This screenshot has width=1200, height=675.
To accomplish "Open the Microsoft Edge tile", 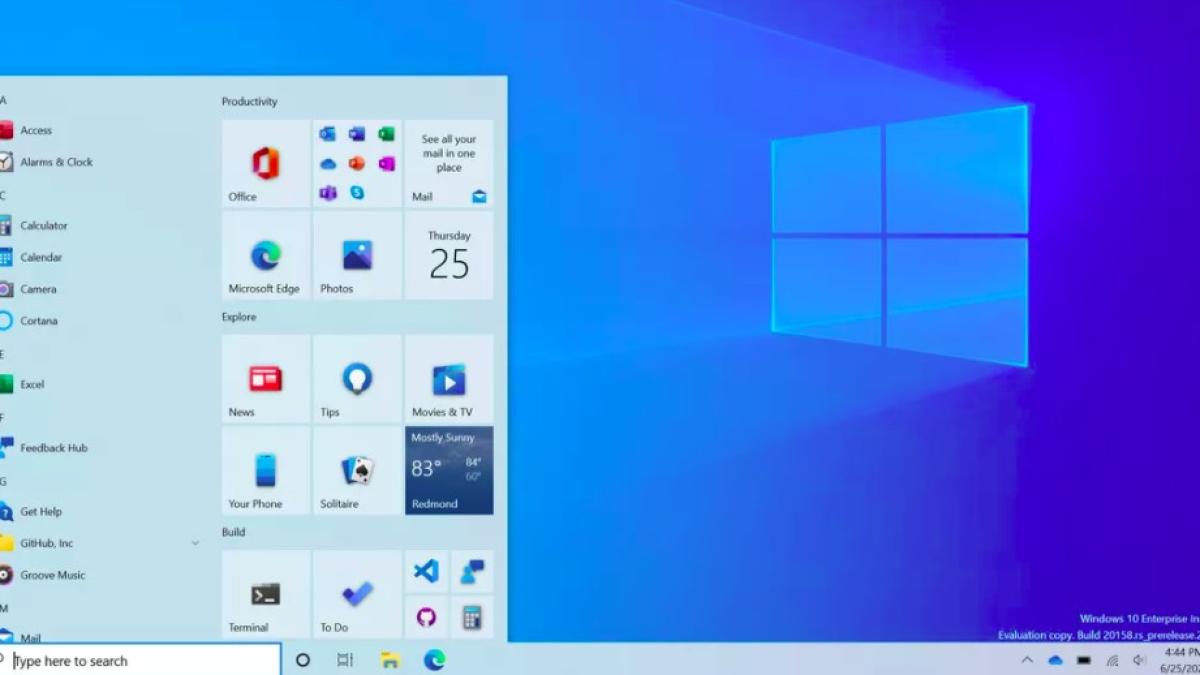I will pos(264,258).
